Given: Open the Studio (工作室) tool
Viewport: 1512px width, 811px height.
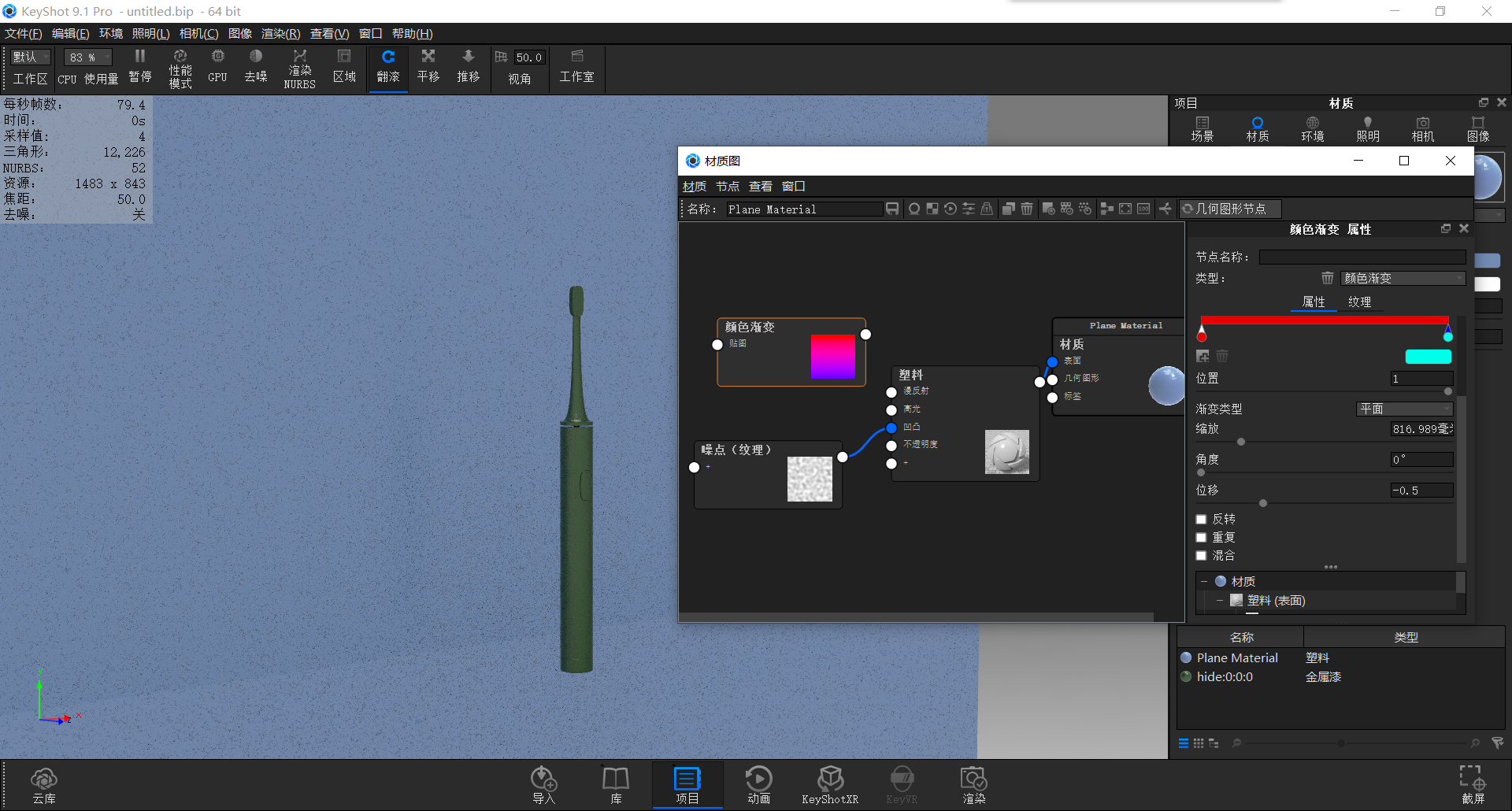Looking at the screenshot, I should 576,66.
